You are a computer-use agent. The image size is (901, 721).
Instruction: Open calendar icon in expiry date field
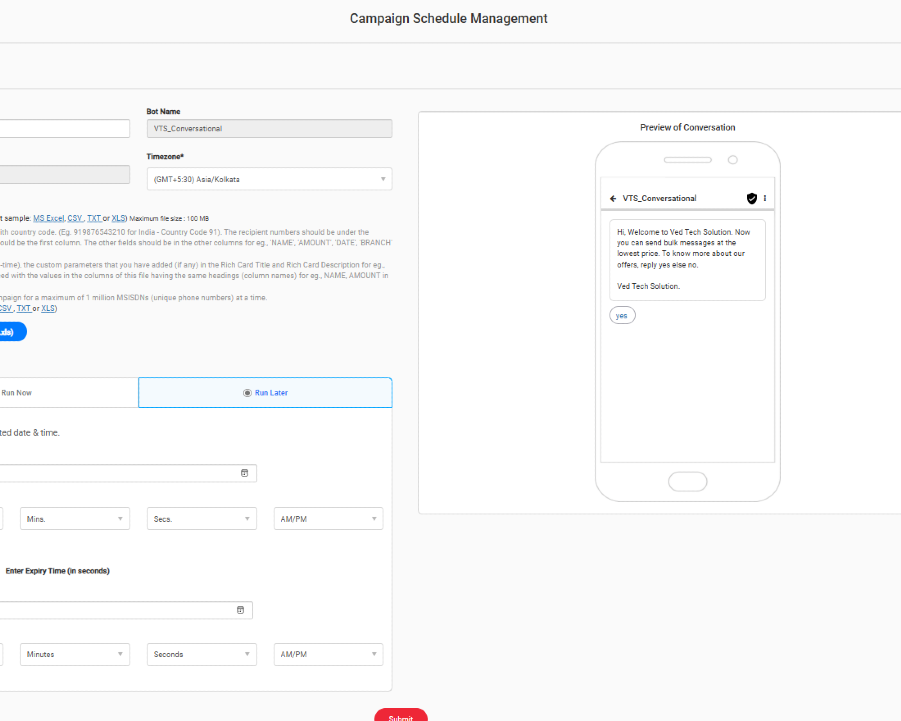tap(240, 610)
